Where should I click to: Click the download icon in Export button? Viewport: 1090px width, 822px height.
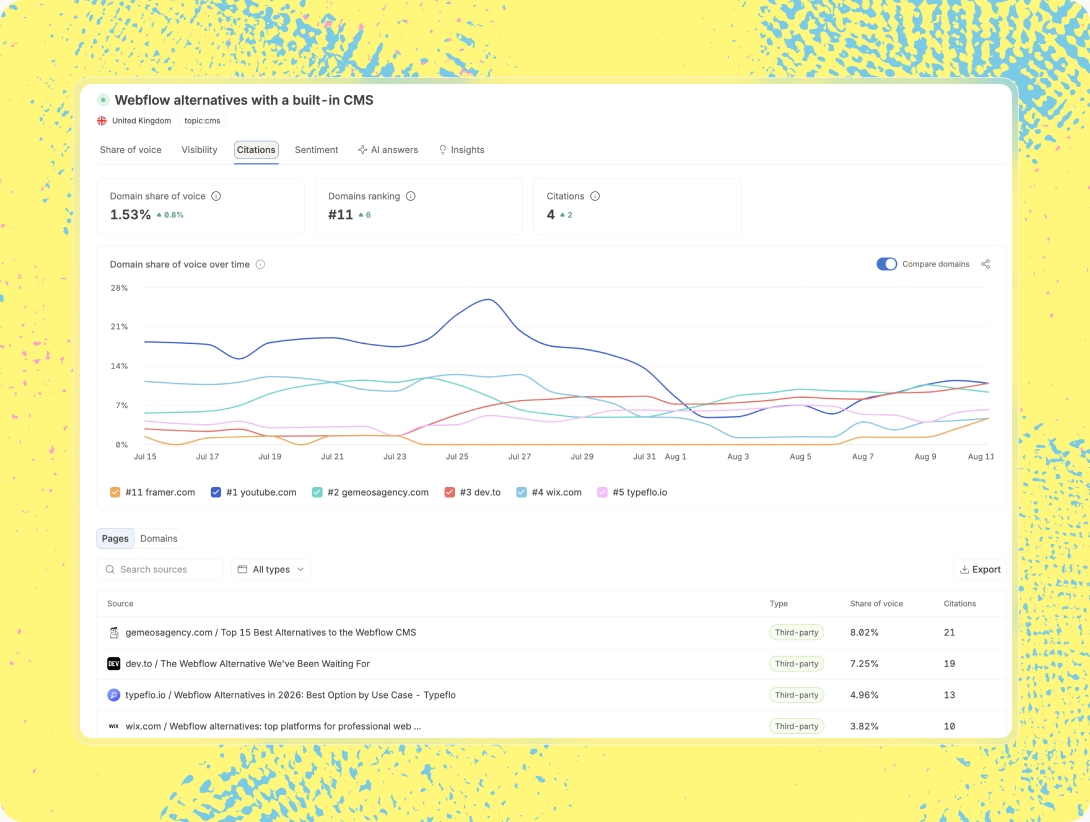[964, 570]
